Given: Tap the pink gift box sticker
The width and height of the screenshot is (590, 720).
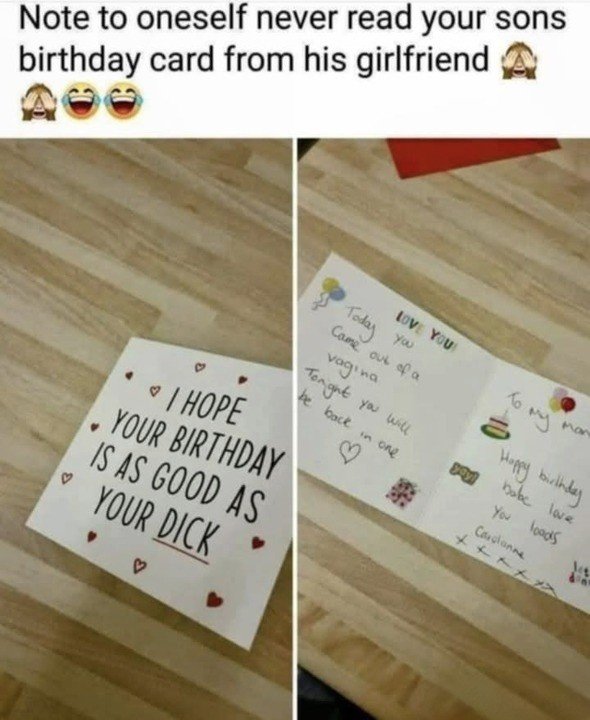Looking at the screenshot, I should coord(403,492).
